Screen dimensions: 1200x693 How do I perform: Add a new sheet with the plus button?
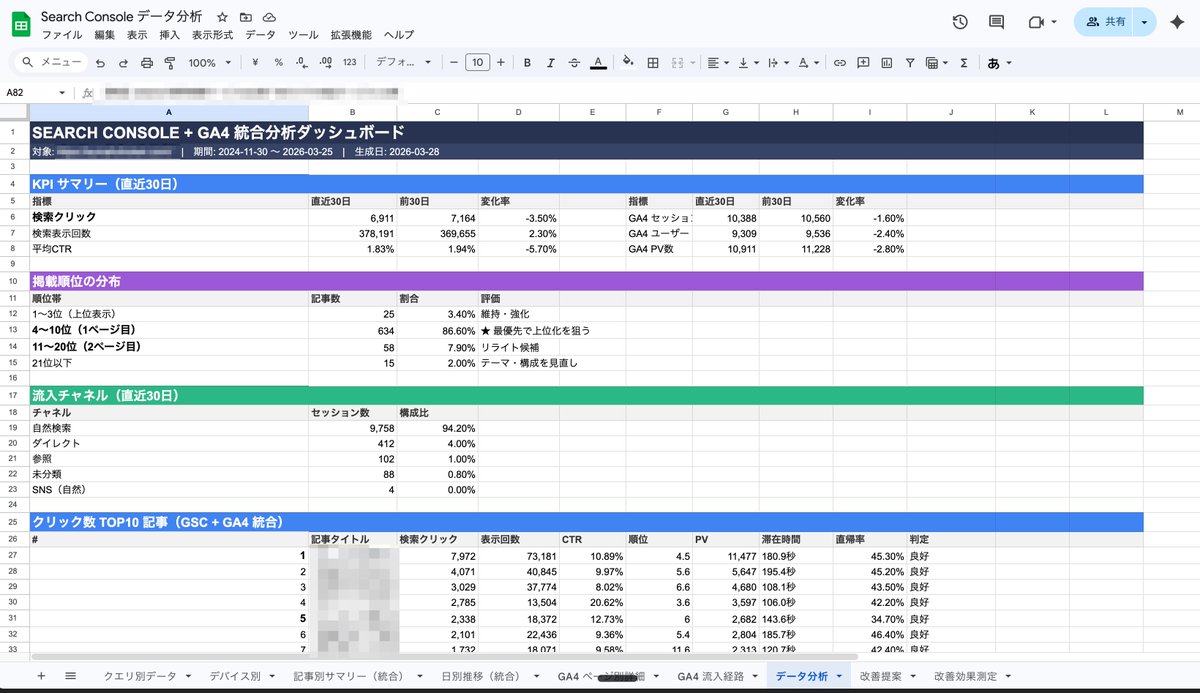click(x=41, y=676)
